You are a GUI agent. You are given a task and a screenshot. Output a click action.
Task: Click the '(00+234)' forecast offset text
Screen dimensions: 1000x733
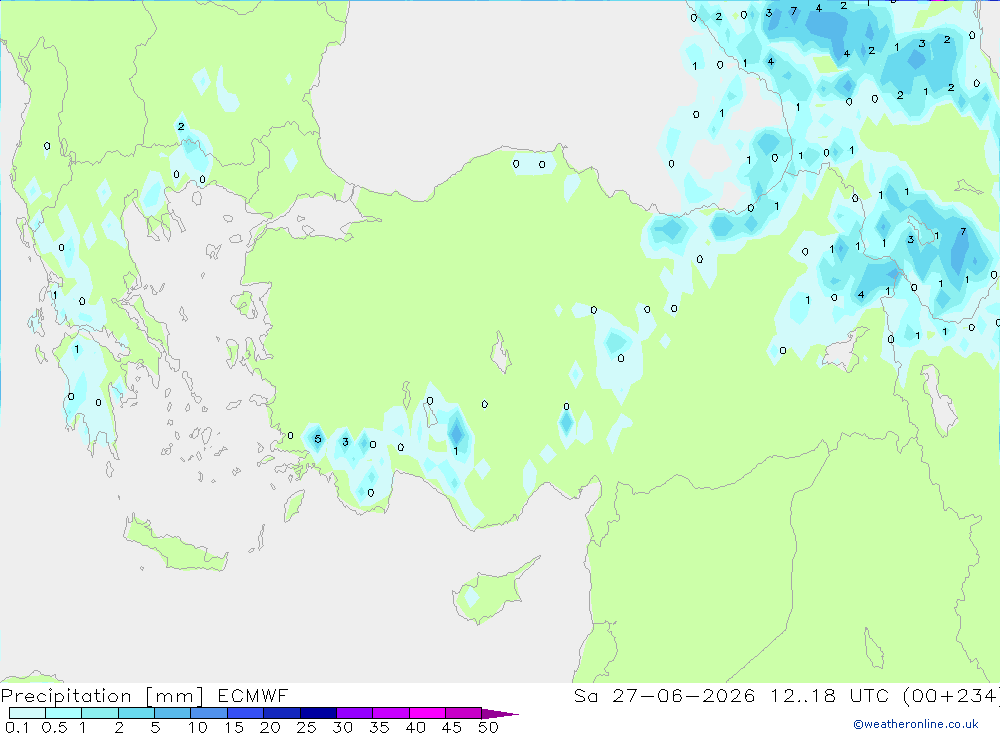951,695
